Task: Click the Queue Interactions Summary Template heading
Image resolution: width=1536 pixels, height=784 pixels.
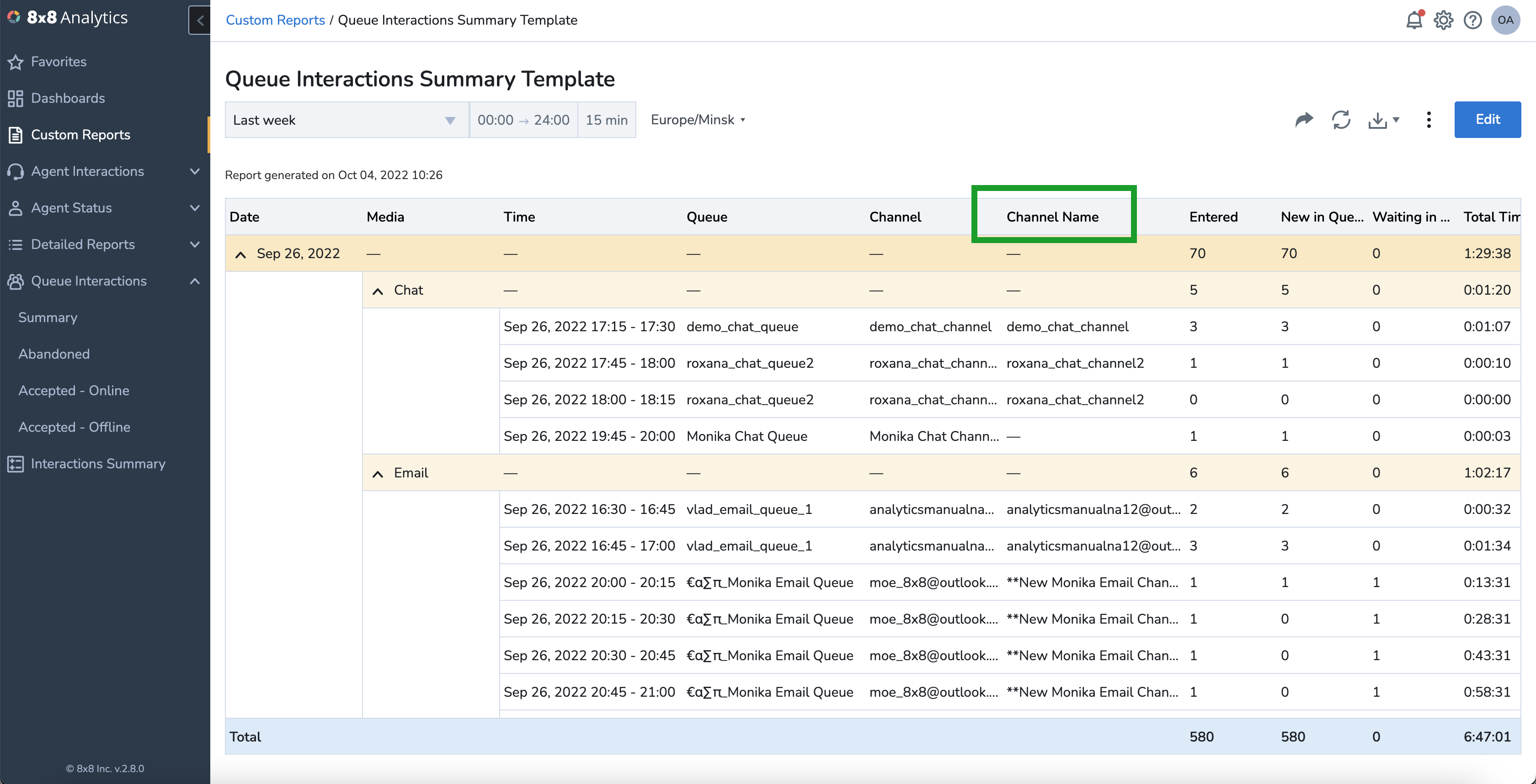Action: [420, 79]
